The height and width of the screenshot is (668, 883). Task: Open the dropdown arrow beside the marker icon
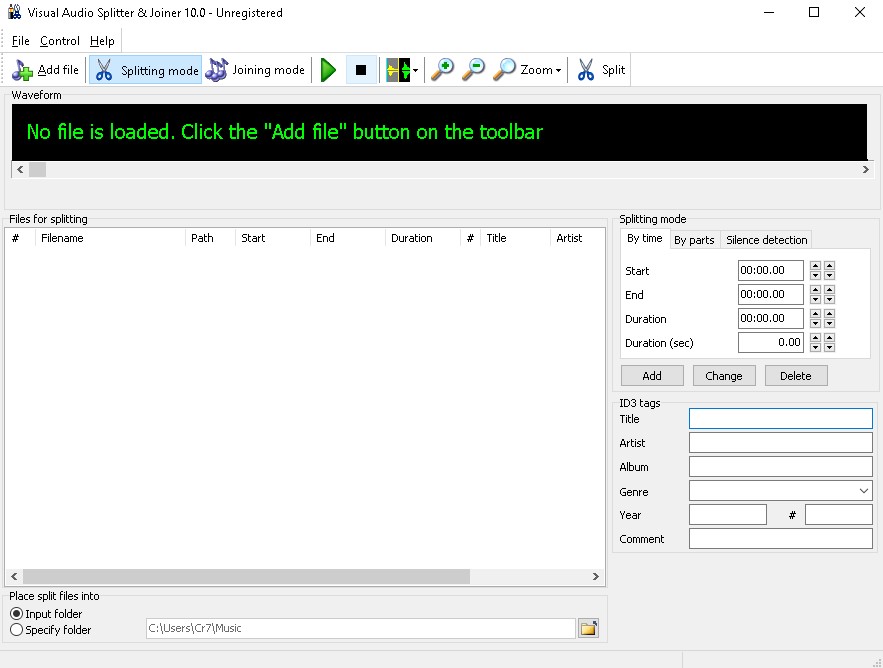[x=416, y=70]
